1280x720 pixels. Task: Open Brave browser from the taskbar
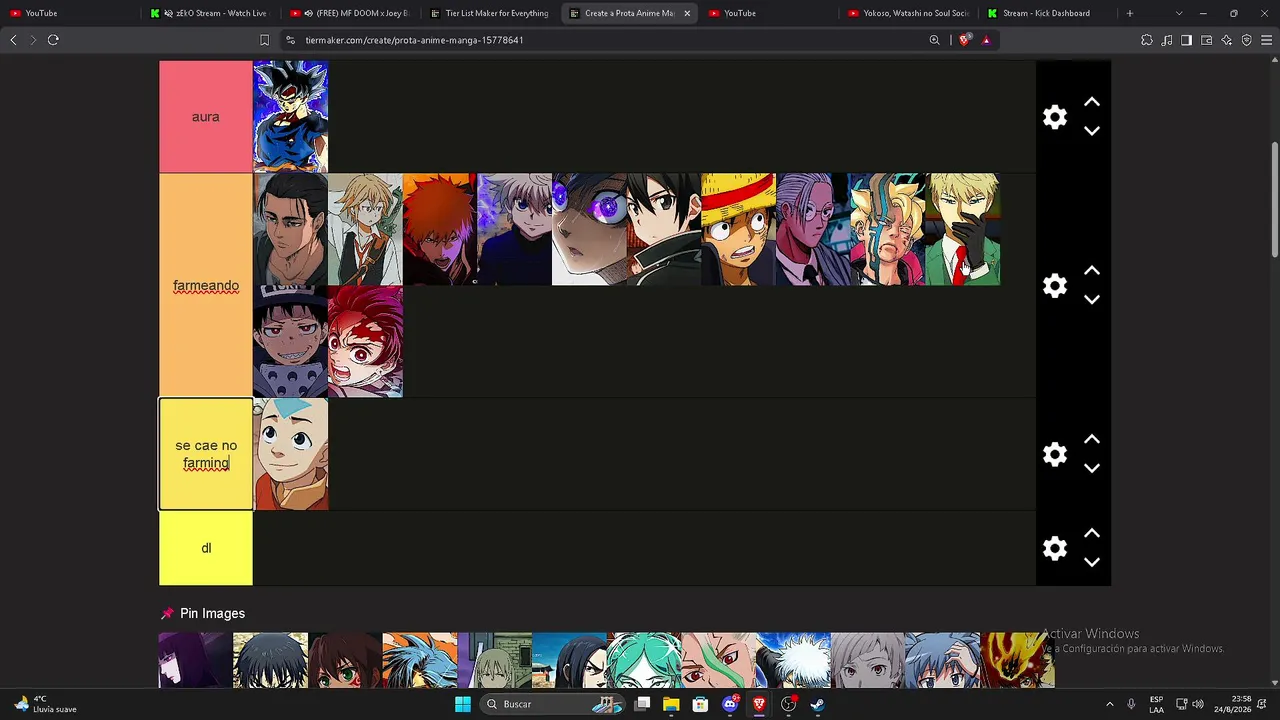[759, 704]
